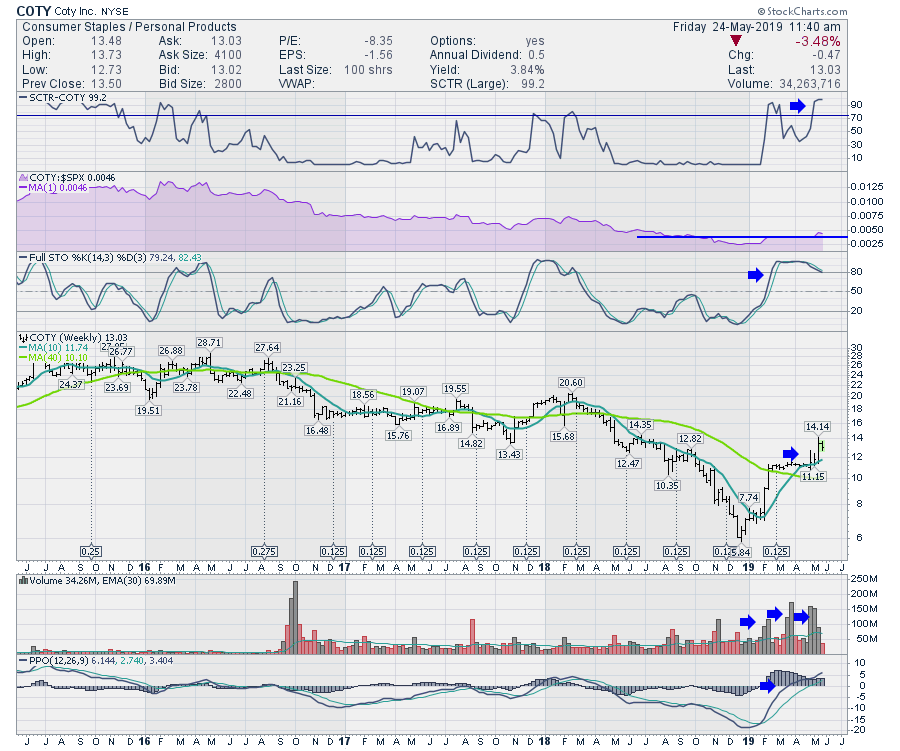Click the "SCTR-COTY 99.2" panel legend
Image resolution: width=900 pixels, height=751 pixels.
pyautogui.click(x=63, y=98)
